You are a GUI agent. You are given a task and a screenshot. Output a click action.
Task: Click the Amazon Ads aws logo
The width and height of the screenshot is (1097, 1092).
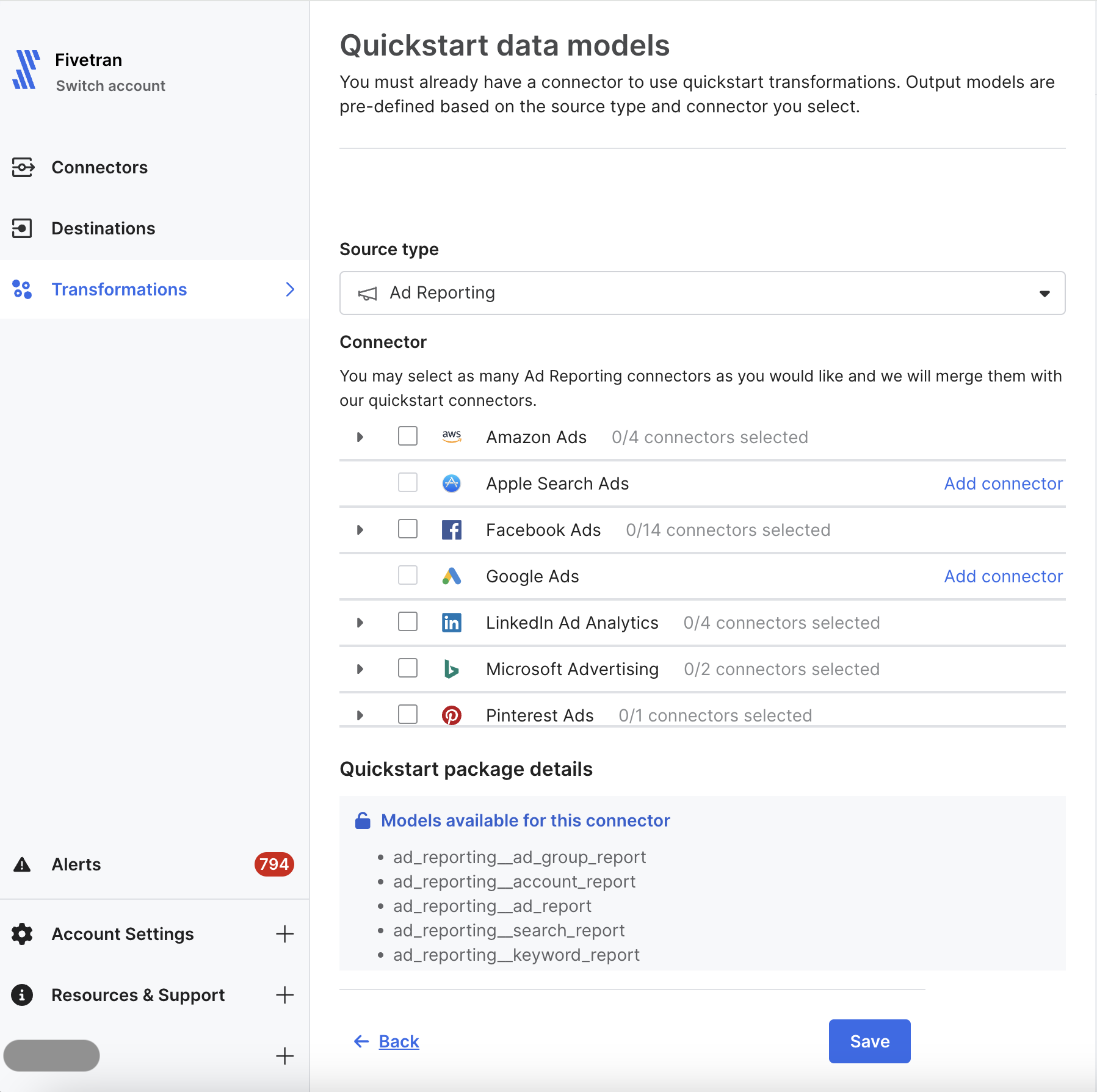[452, 436]
